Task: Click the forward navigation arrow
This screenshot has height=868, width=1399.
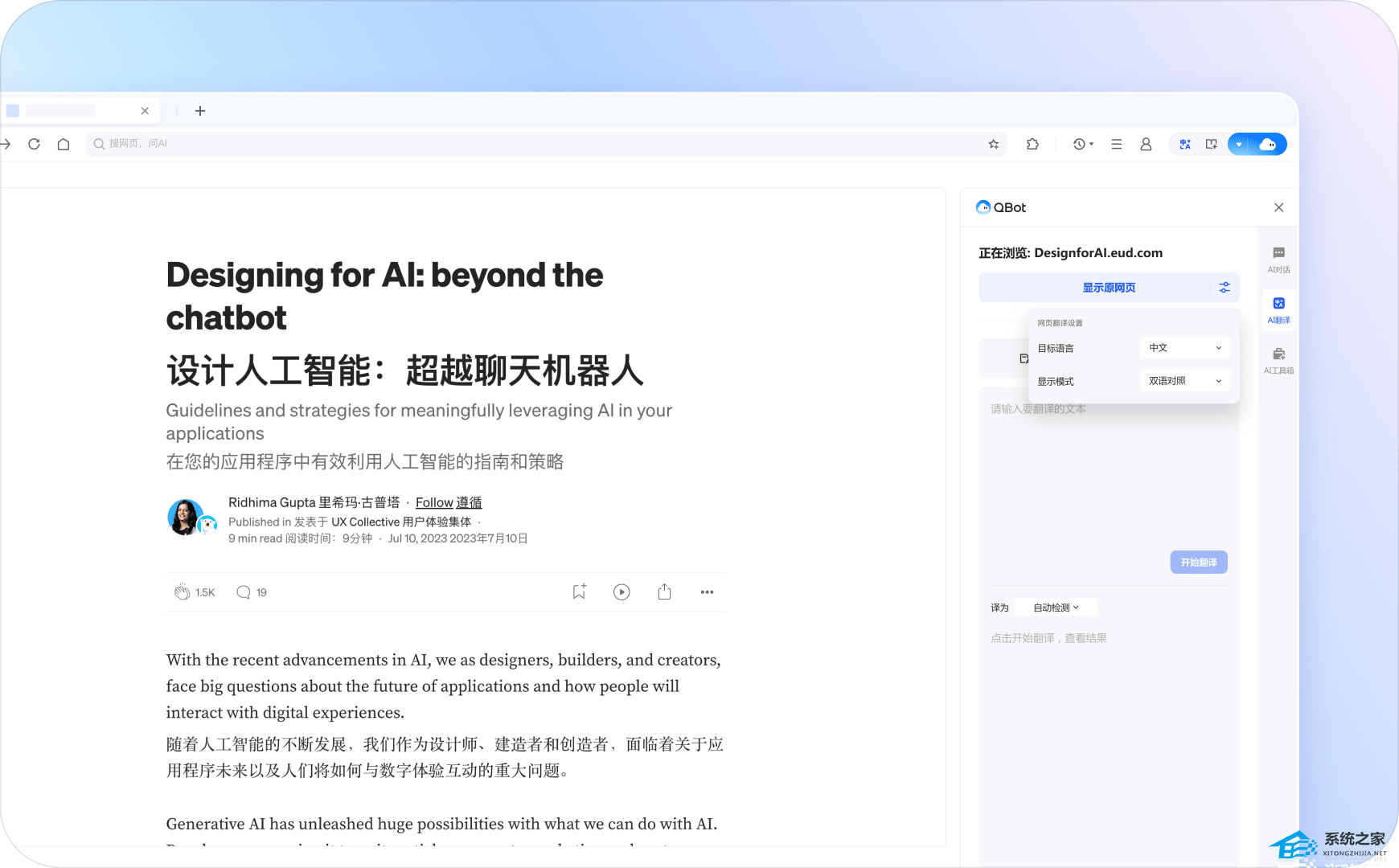Action: [x=6, y=144]
